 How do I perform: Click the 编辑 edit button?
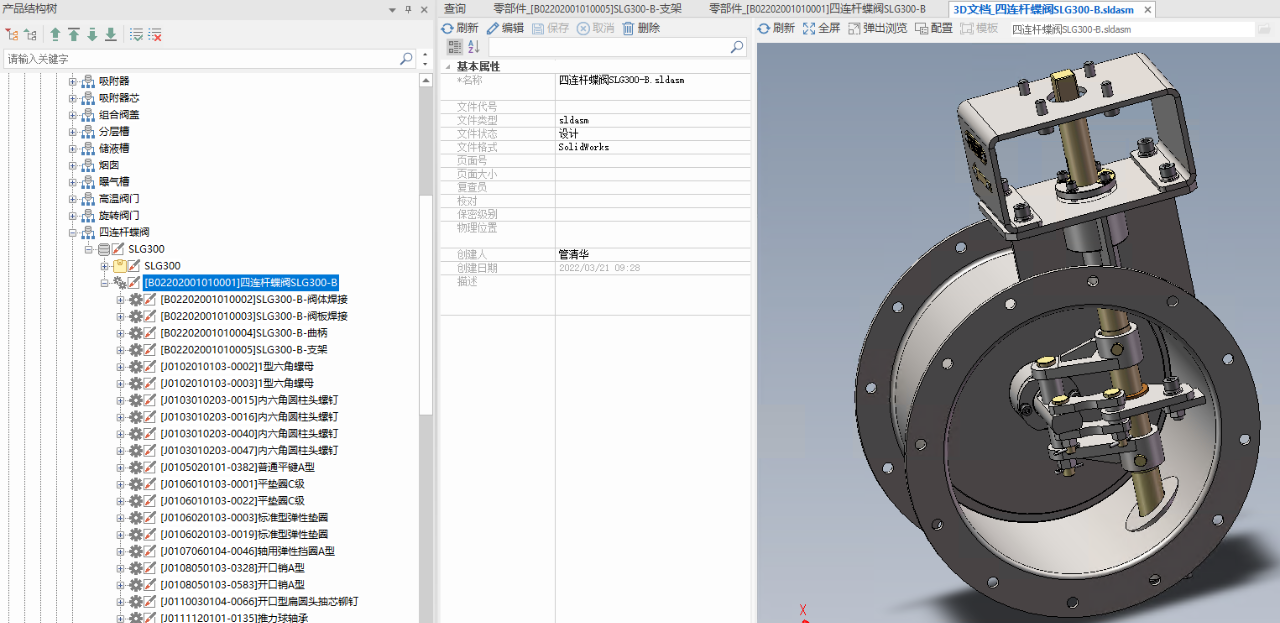point(505,28)
